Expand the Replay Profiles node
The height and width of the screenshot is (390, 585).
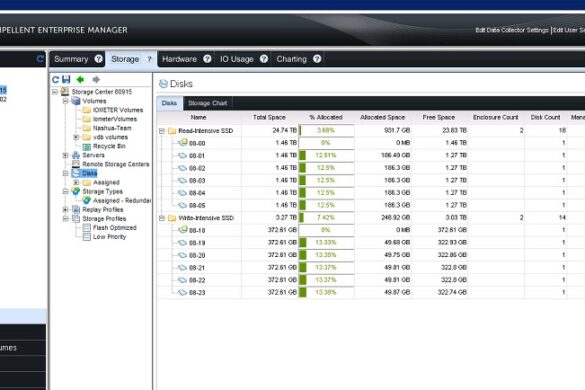pos(66,209)
